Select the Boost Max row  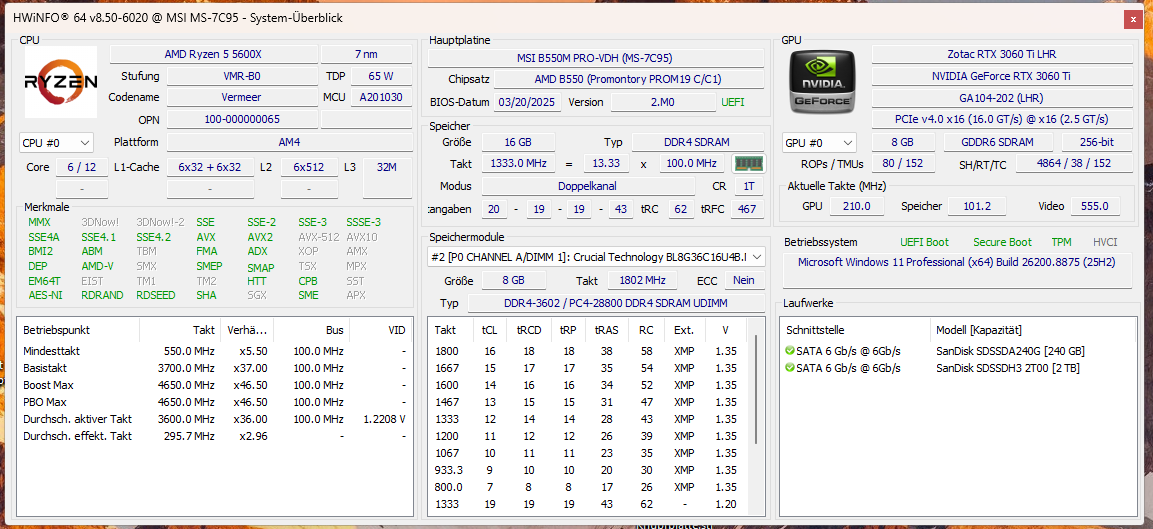215,385
